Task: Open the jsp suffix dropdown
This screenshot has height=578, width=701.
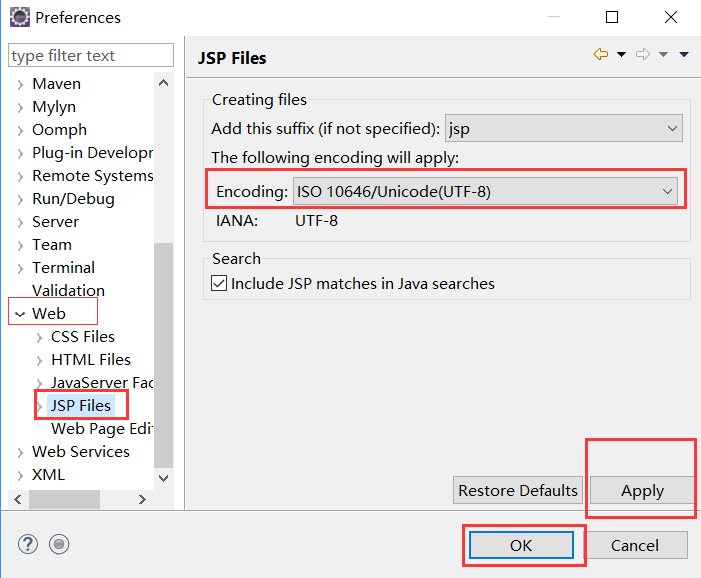Action: 564,129
